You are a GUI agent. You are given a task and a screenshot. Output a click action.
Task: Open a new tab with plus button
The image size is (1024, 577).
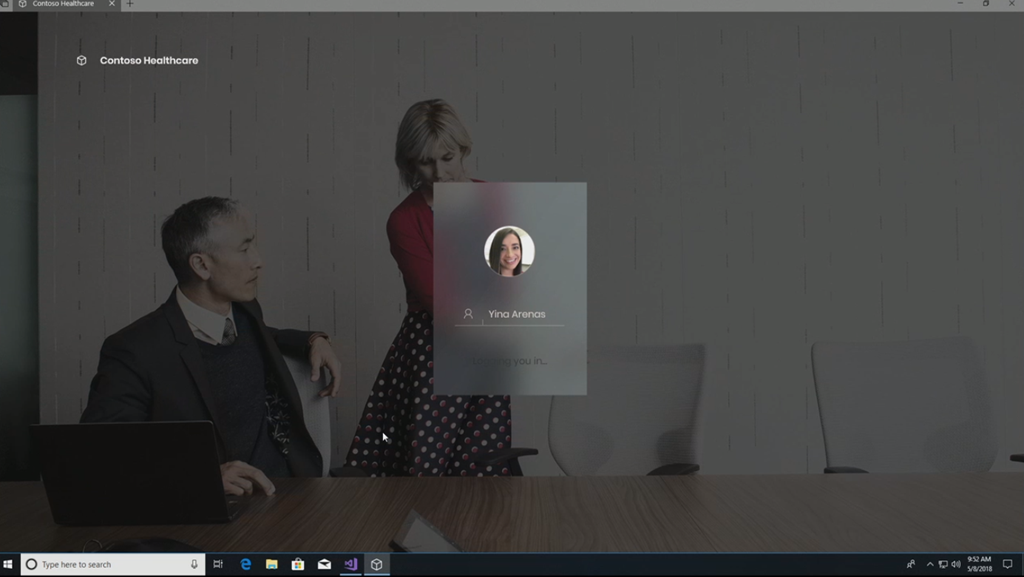[x=129, y=5]
